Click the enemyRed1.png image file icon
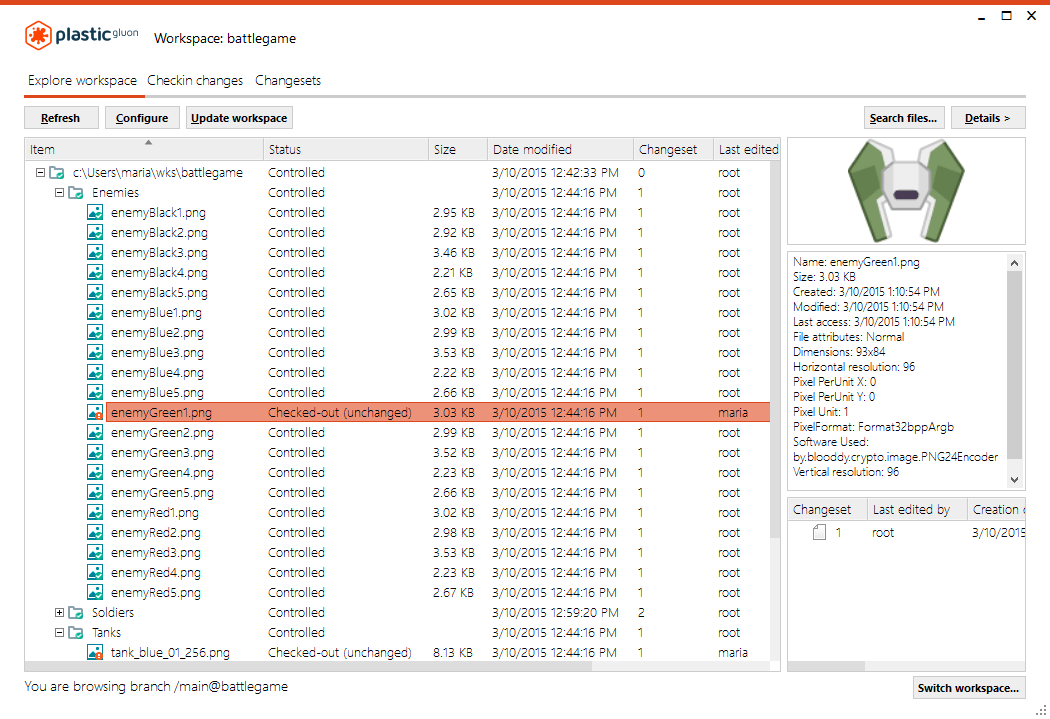 (95, 513)
